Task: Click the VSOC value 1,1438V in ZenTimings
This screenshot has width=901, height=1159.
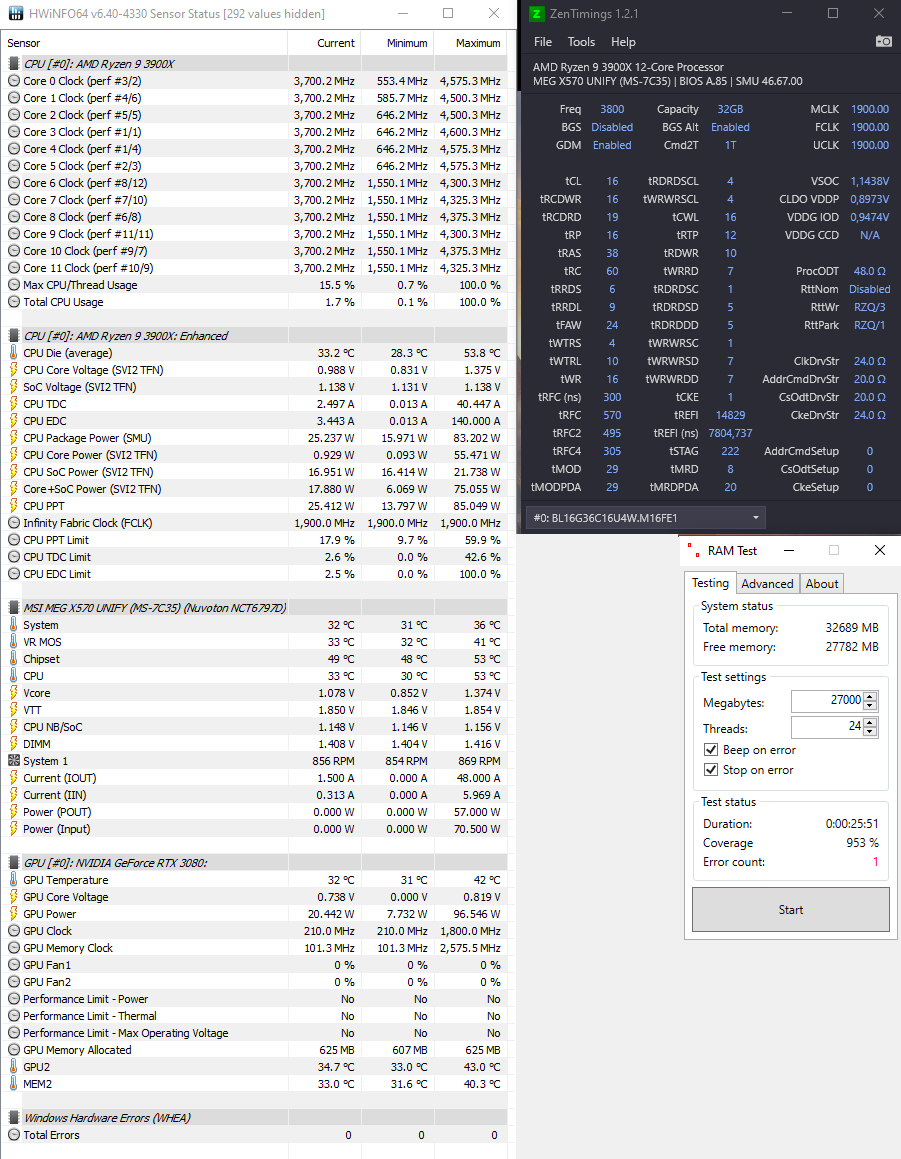Action: click(869, 181)
